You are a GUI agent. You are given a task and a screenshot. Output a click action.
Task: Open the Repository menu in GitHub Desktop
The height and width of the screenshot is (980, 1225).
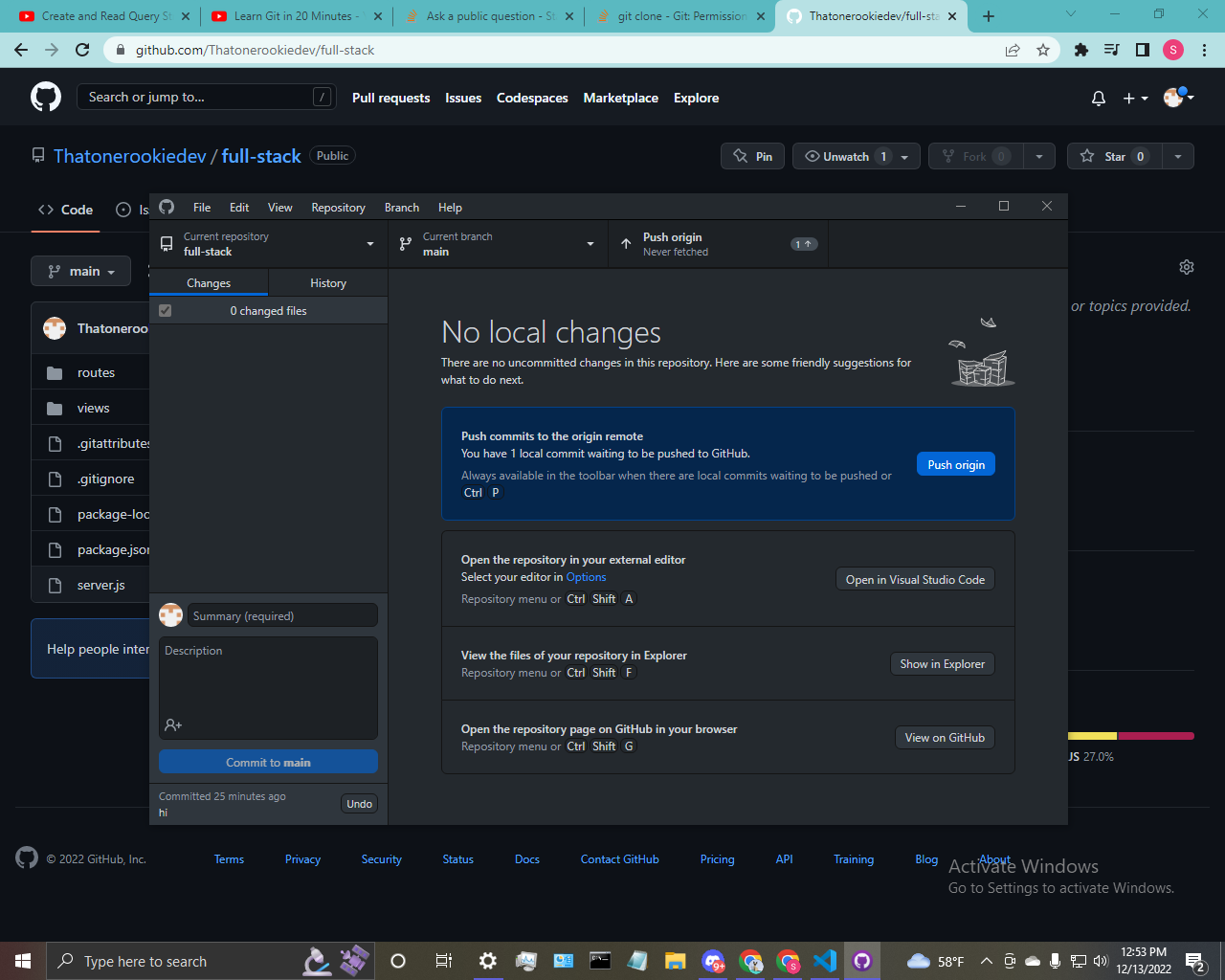click(338, 207)
